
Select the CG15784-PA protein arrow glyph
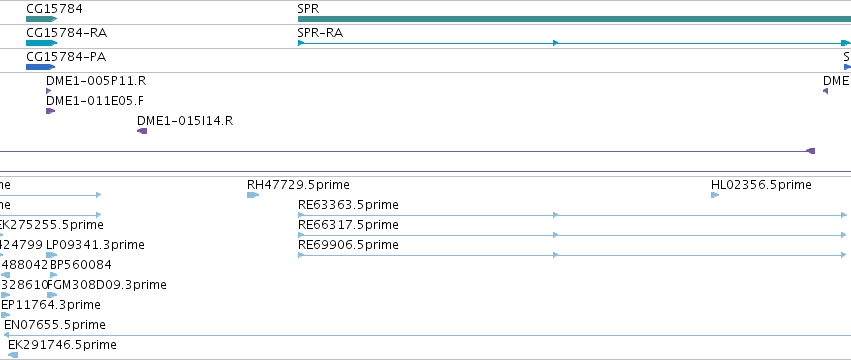(40, 67)
